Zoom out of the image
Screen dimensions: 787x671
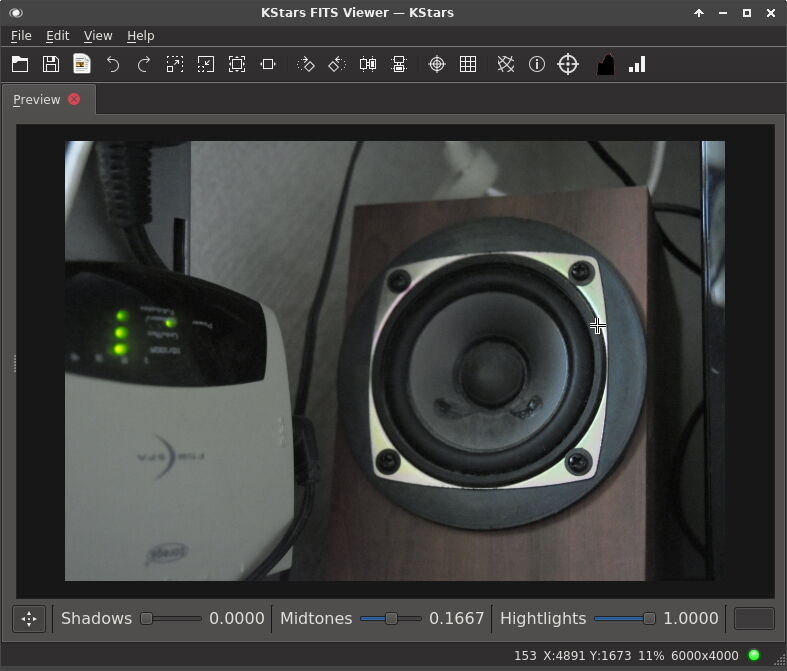[206, 64]
